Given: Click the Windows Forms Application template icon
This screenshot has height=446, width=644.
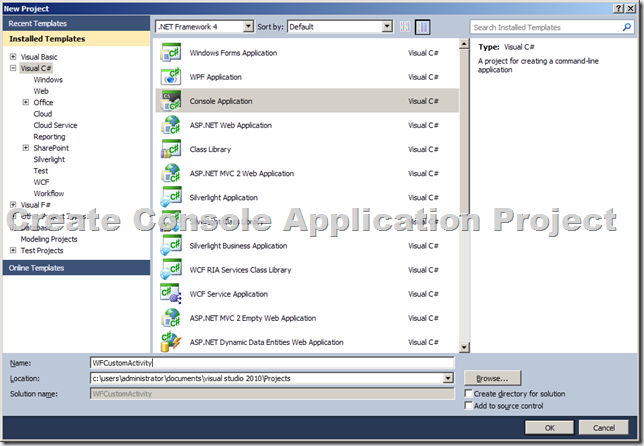Looking at the screenshot, I should point(171,53).
